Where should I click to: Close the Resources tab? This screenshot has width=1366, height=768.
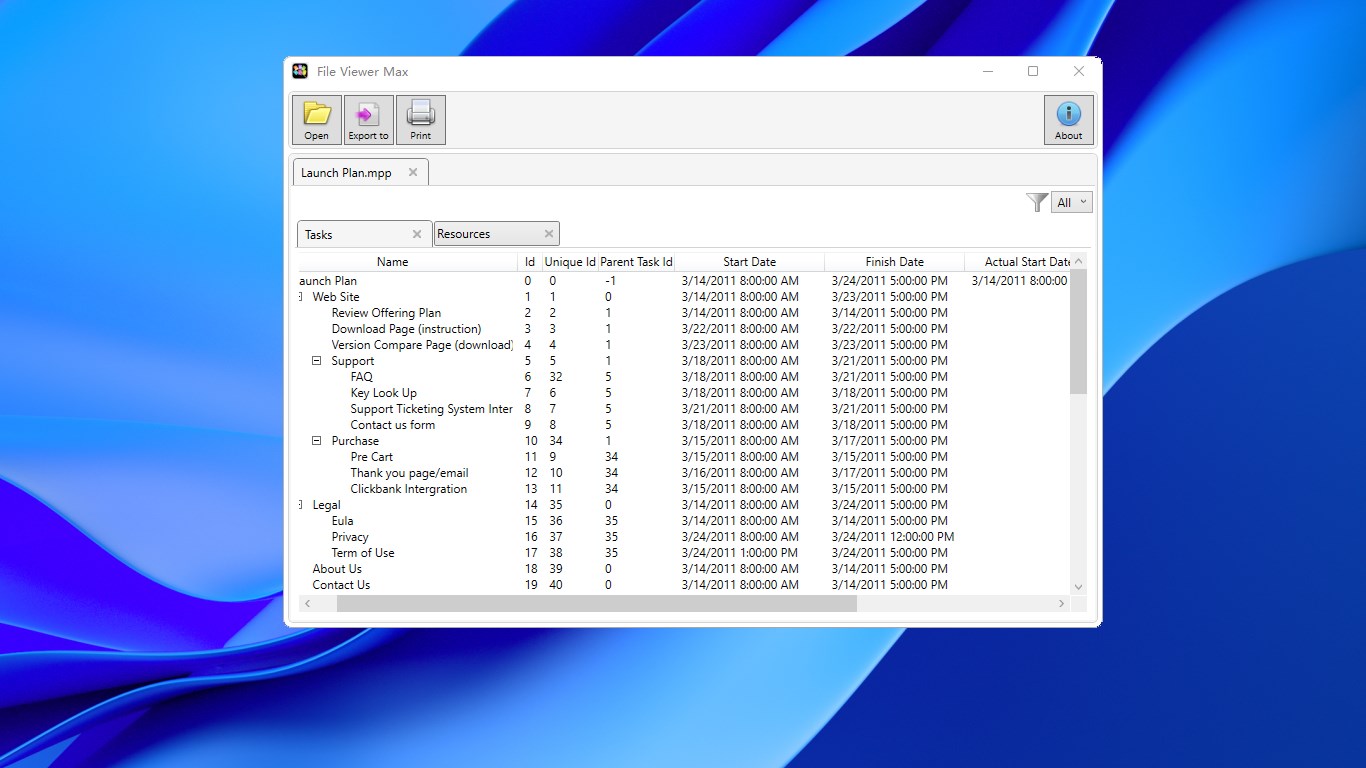coord(549,234)
